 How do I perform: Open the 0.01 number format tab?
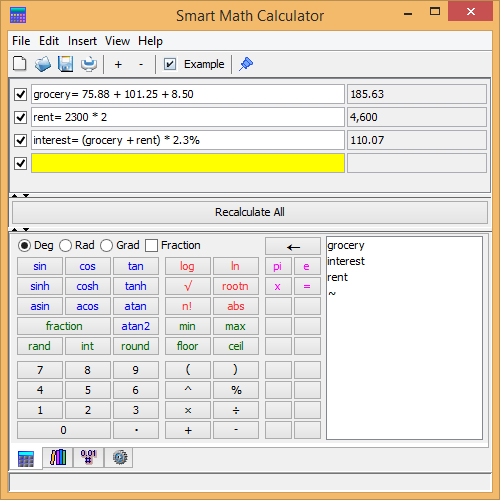88,457
